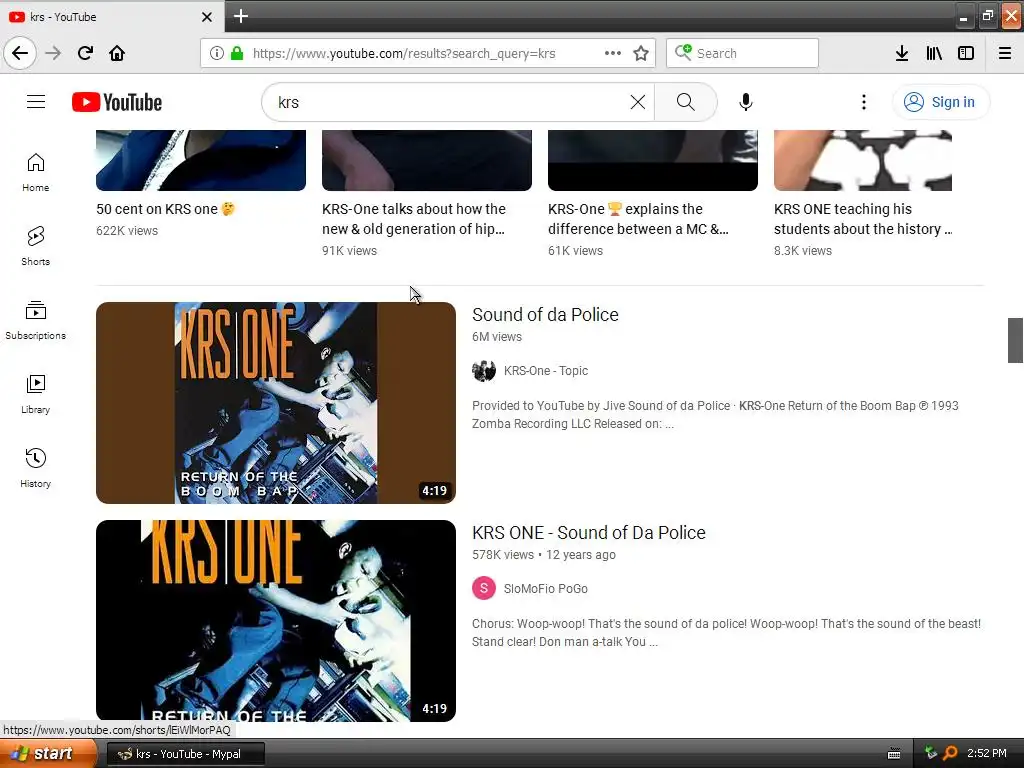Viewport: 1024px width, 768px height.
Task: Click '622K views' under 50 cent short
Action: [x=127, y=231]
